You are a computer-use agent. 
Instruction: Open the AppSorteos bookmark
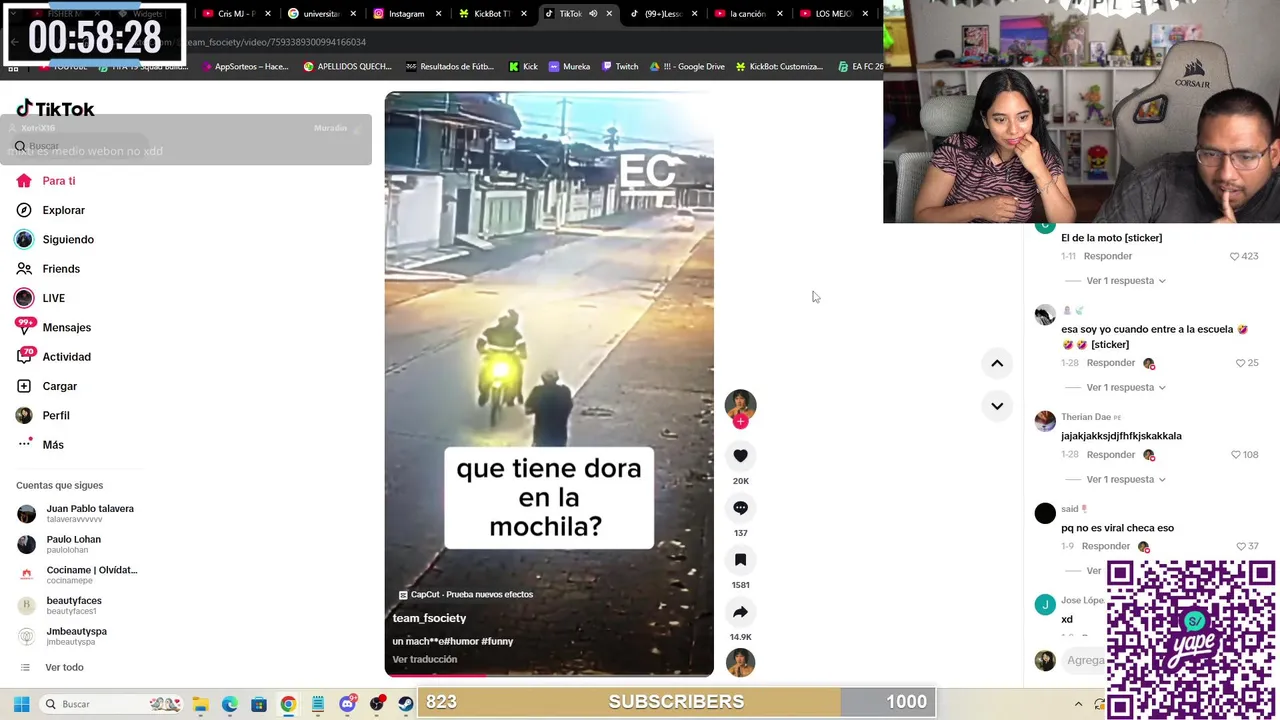pyautogui.click(x=245, y=67)
